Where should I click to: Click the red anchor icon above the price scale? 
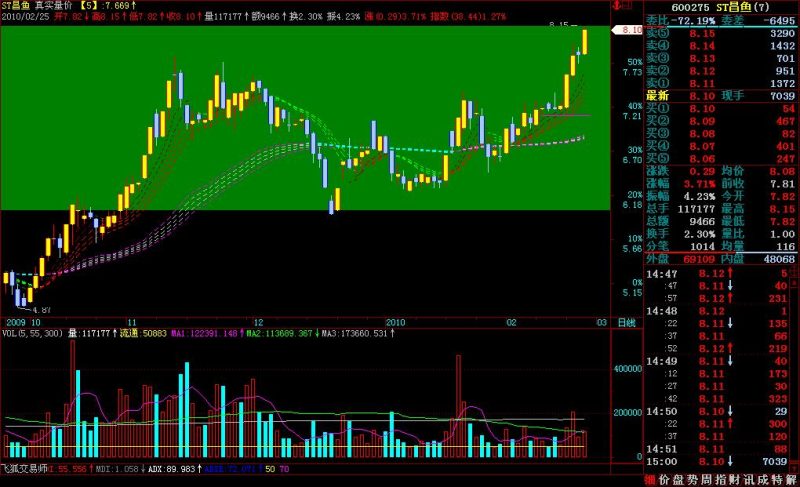[616, 5]
